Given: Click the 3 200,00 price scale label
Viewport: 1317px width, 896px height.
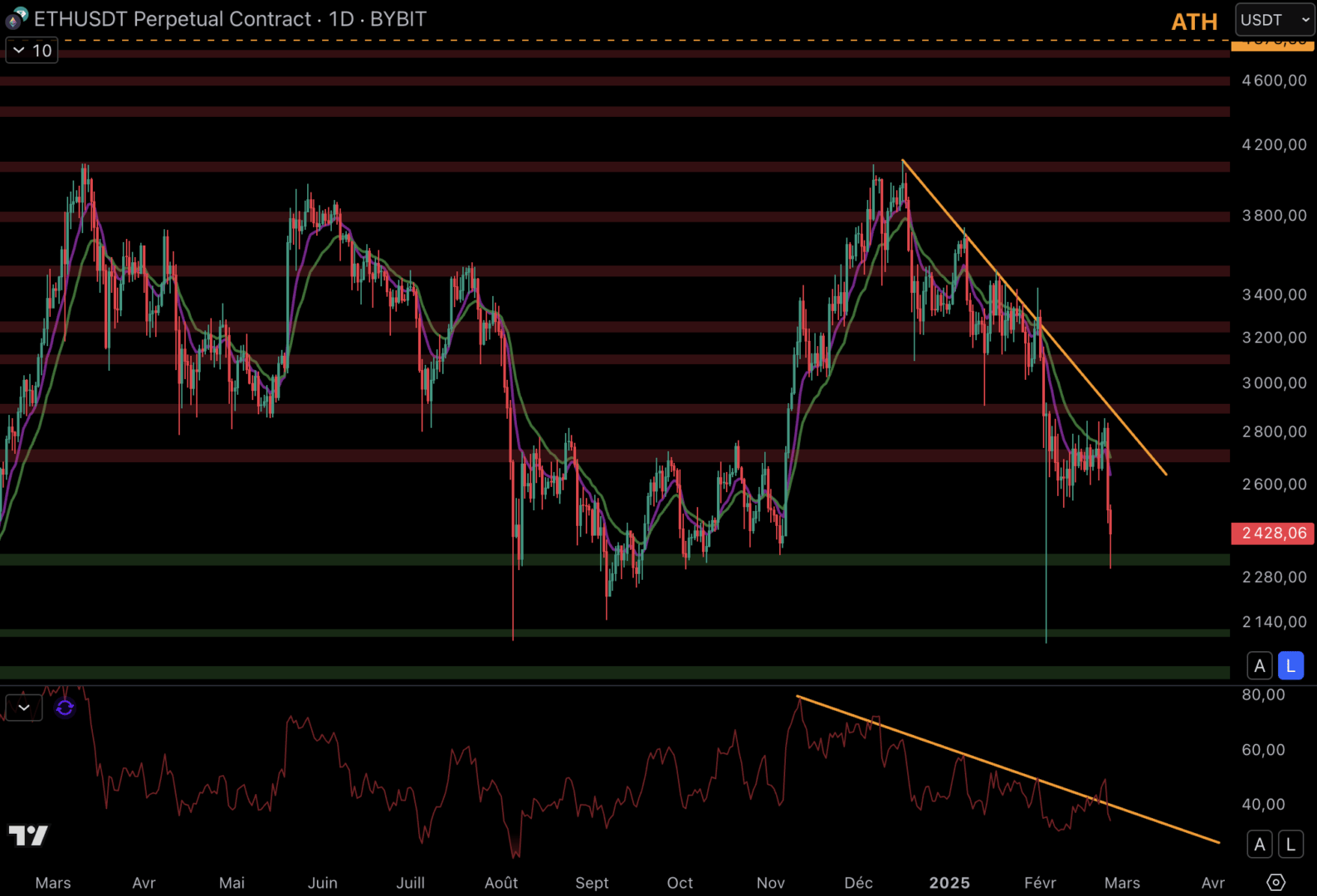Looking at the screenshot, I should [x=1274, y=338].
